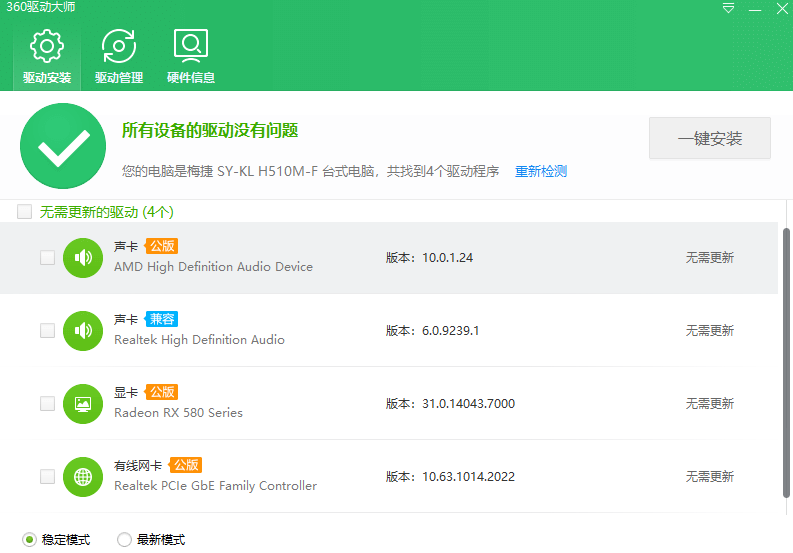Screen dimensions: 793x553
Task: Click the 所有设备的驱动没有问题 heading
Action: tap(210, 131)
